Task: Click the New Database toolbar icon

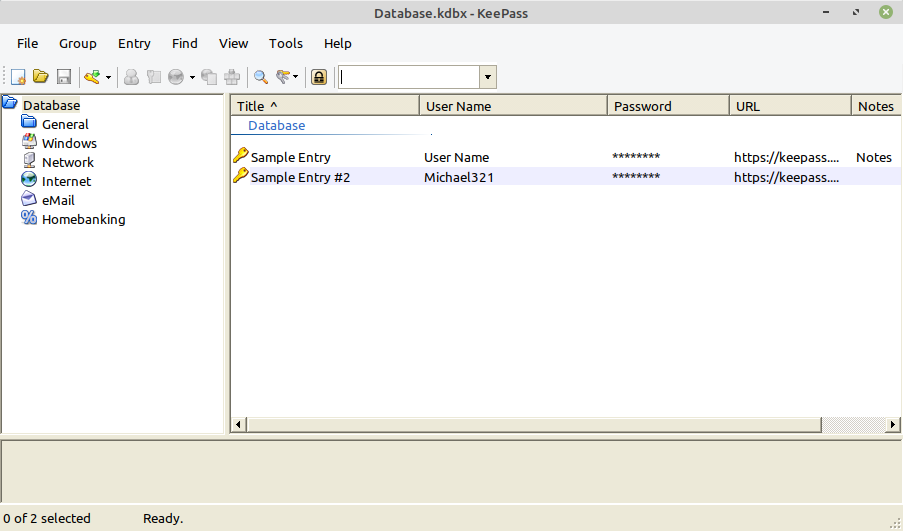Action: [18, 77]
